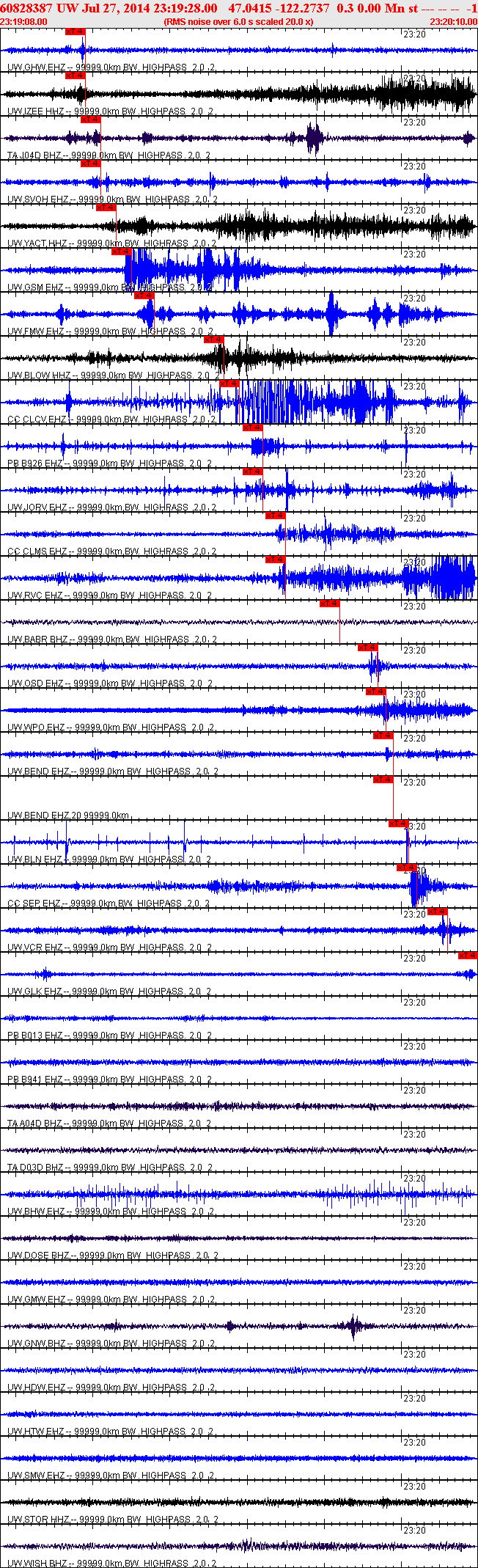Click the UW.HDW EHZ station label
478x1568 pixels.
111,1388
